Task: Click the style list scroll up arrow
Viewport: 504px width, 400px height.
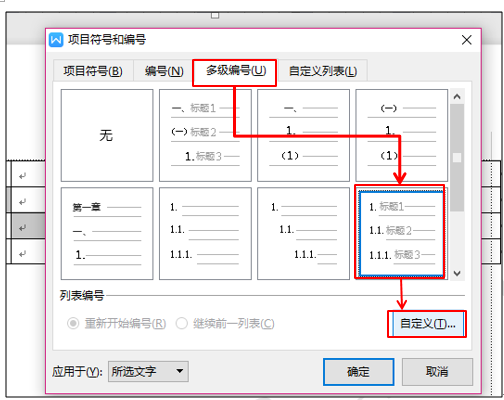Action: (457, 97)
